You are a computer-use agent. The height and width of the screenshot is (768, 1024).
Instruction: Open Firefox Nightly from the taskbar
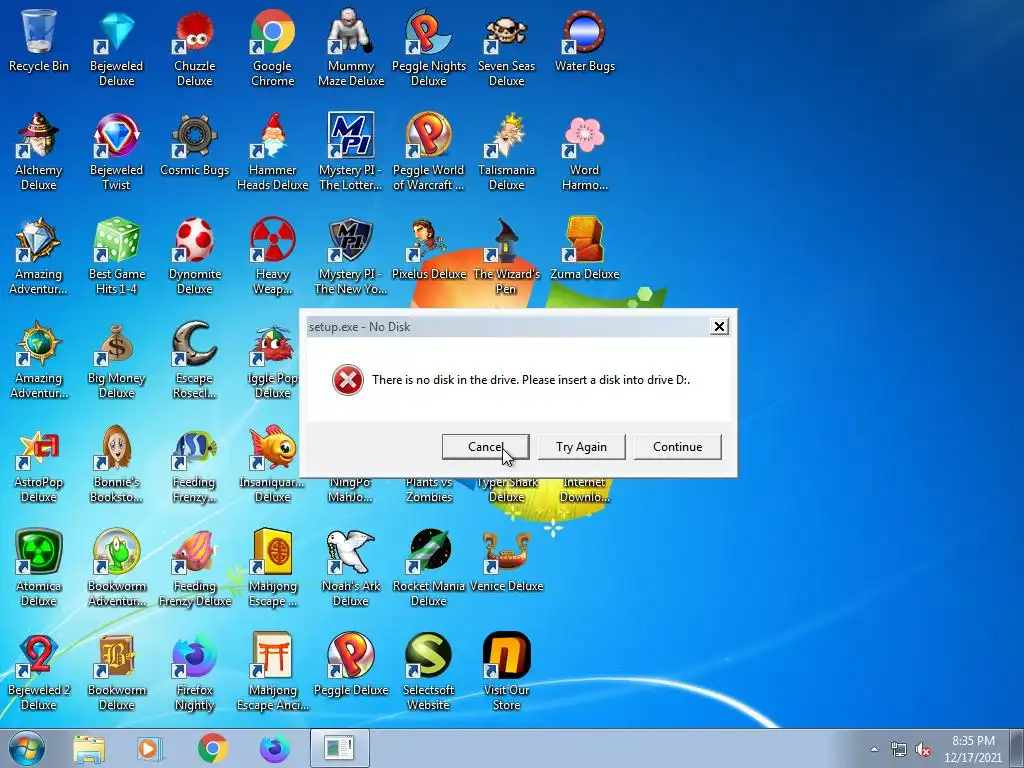pyautogui.click(x=275, y=748)
